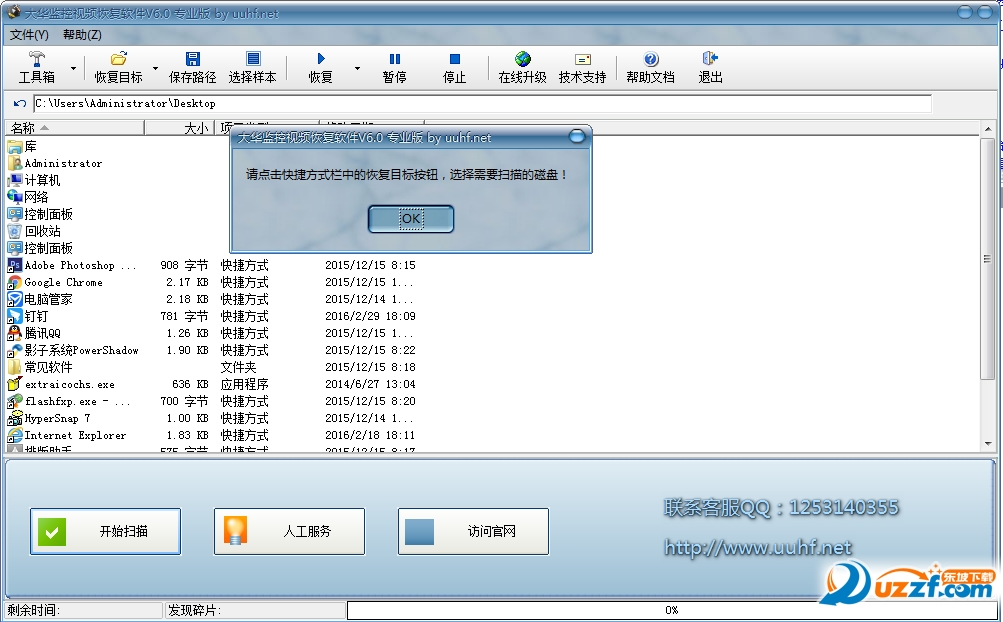Open 帮助文档 help document

(650, 67)
